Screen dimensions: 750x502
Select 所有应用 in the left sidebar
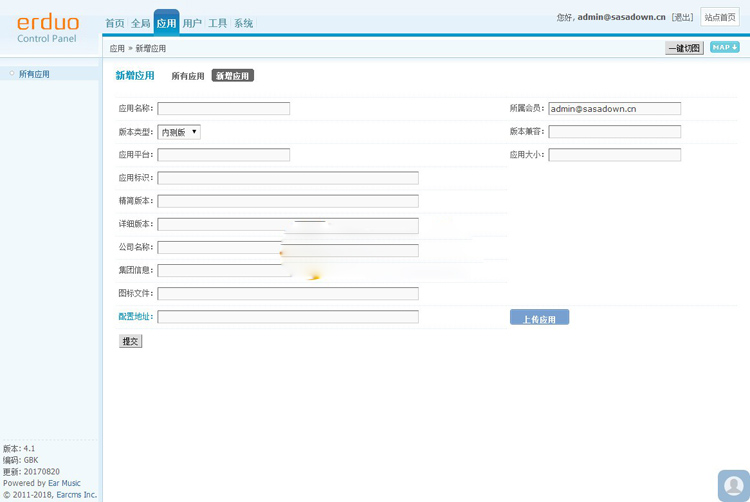pos(34,74)
